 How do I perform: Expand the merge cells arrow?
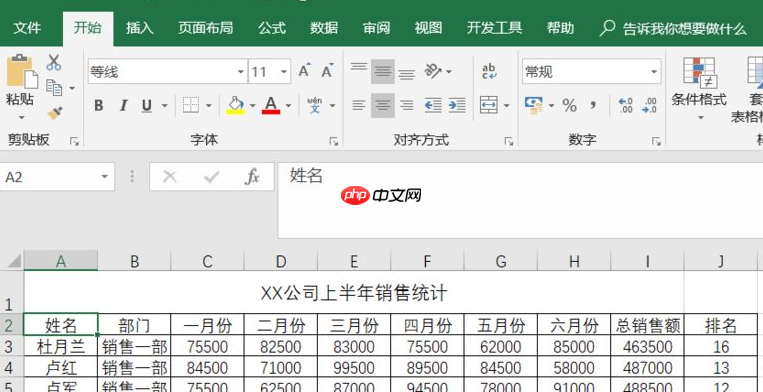click(x=507, y=106)
